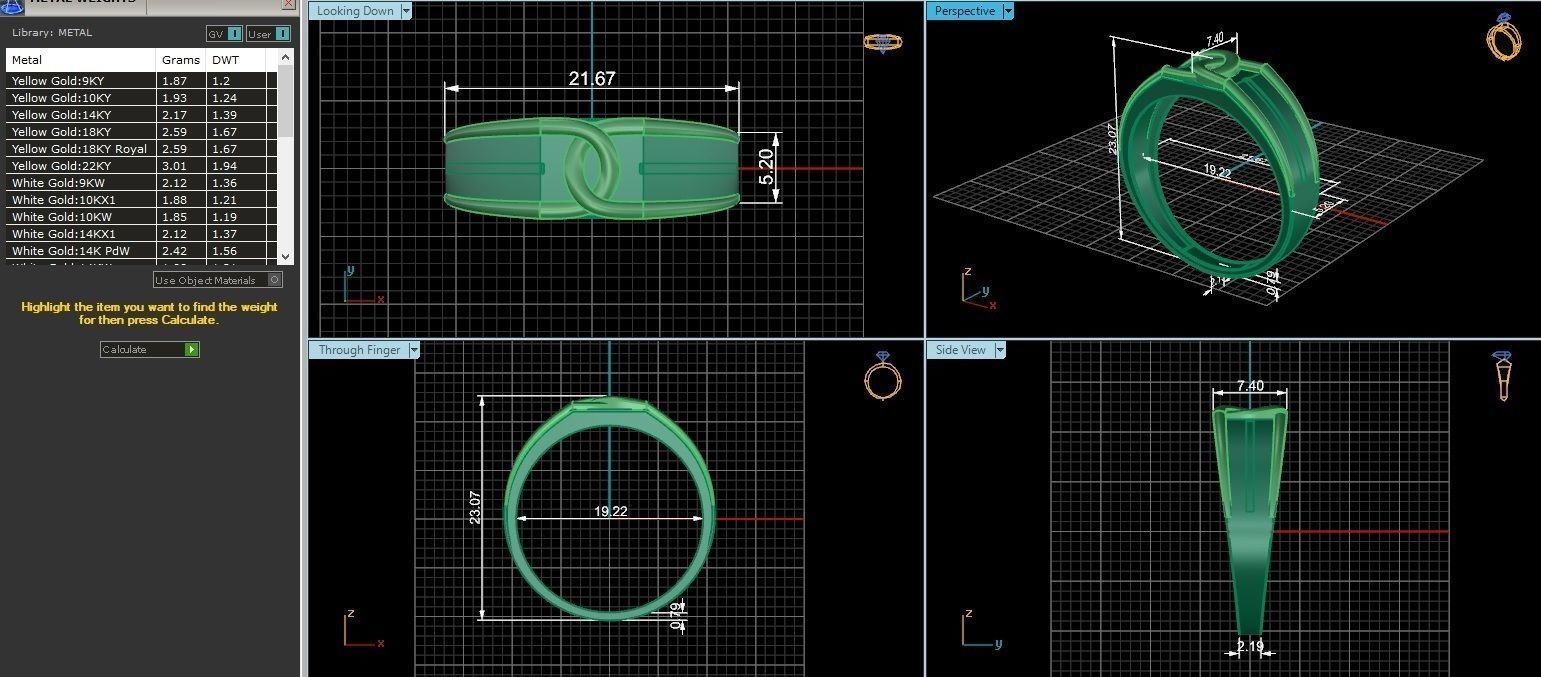Select the White Gold:10KW row
The width and height of the screenshot is (1541, 677).
pyautogui.click(x=142, y=217)
